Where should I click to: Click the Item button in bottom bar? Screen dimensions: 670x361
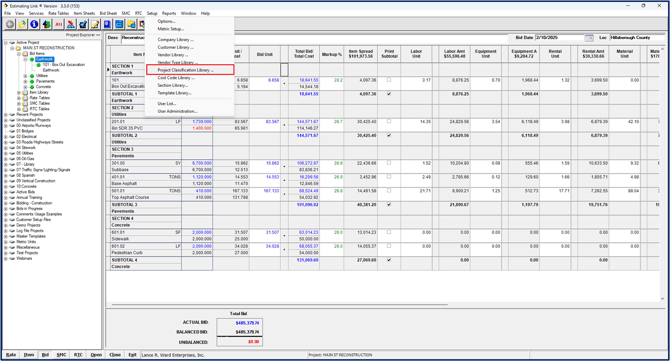pos(29,355)
